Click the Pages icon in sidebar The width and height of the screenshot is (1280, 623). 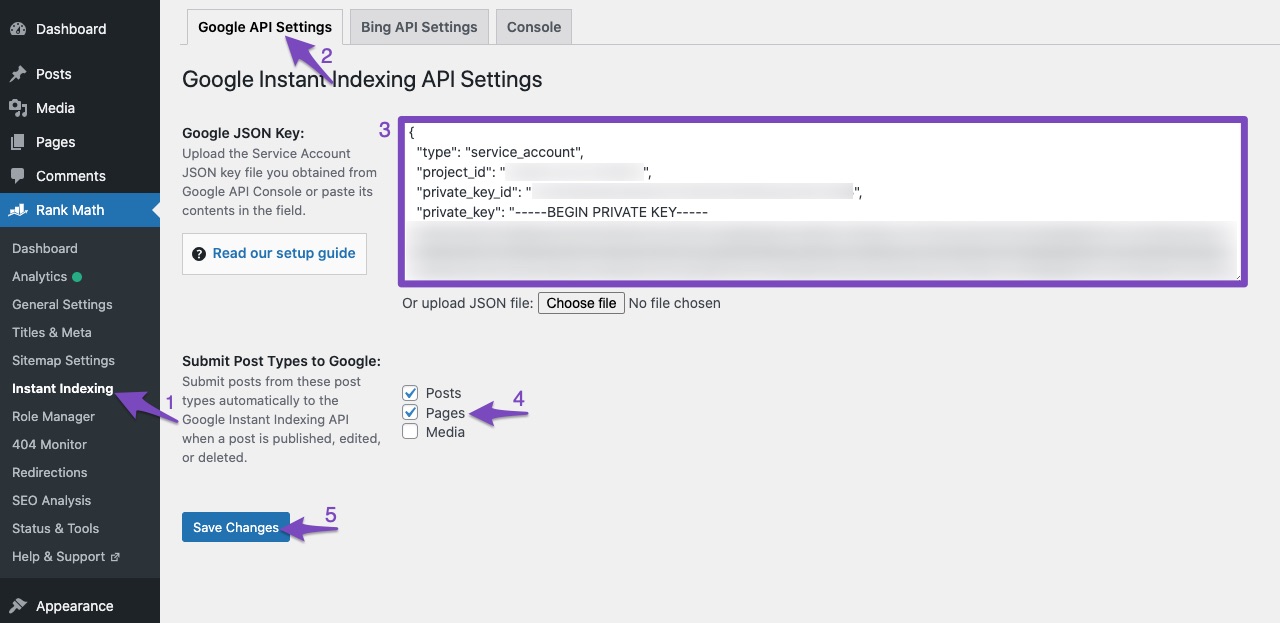18,142
